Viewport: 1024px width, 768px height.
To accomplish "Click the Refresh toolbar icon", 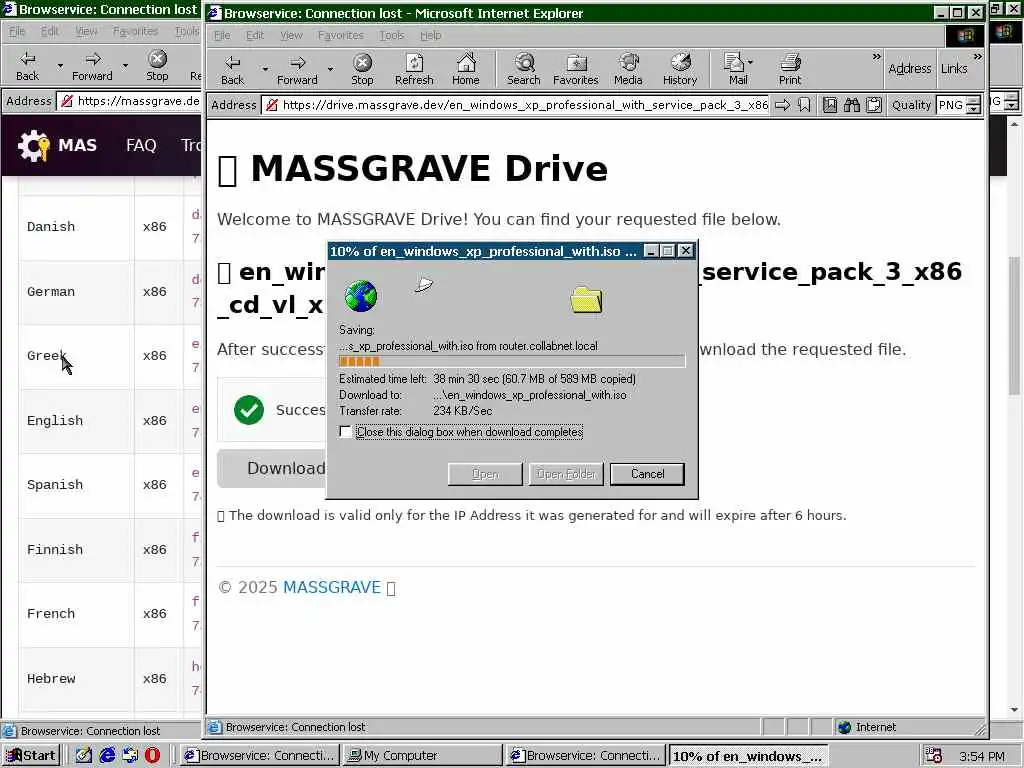I will 414,69.
